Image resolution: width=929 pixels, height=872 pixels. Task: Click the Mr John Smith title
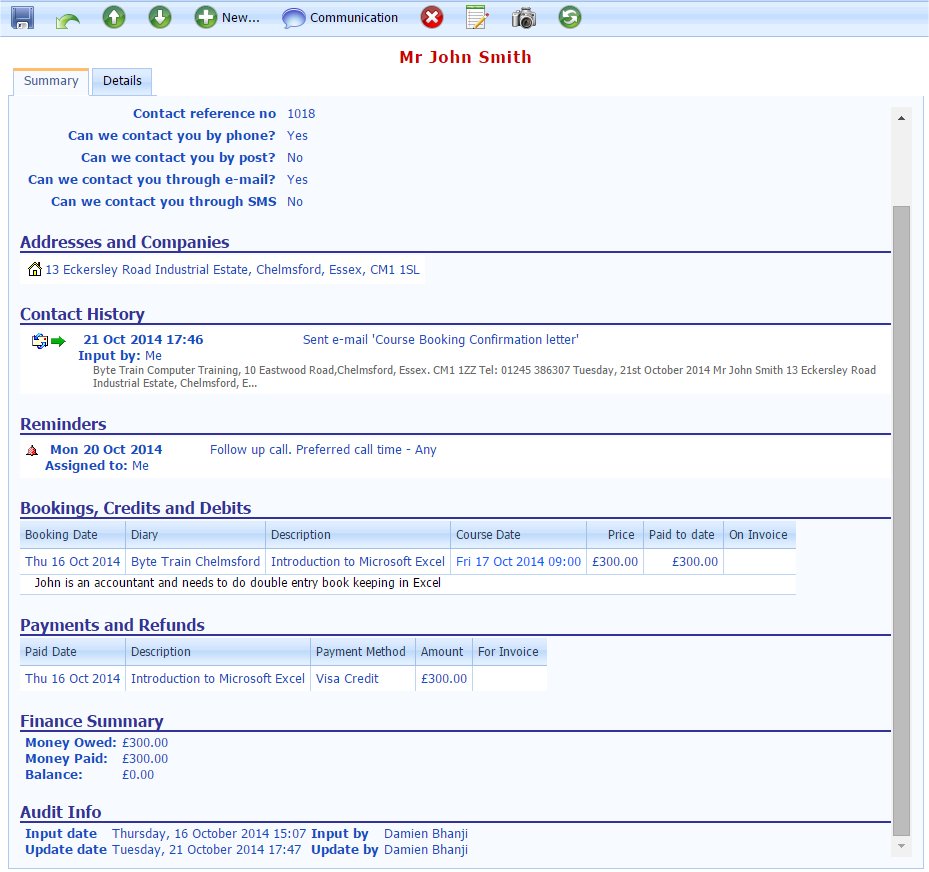(x=465, y=57)
